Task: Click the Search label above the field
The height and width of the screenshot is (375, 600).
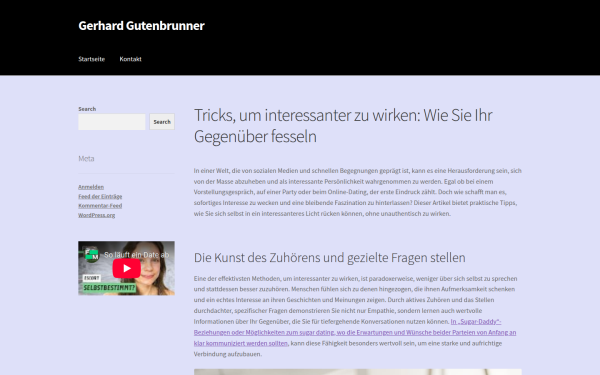Action: 87,109
